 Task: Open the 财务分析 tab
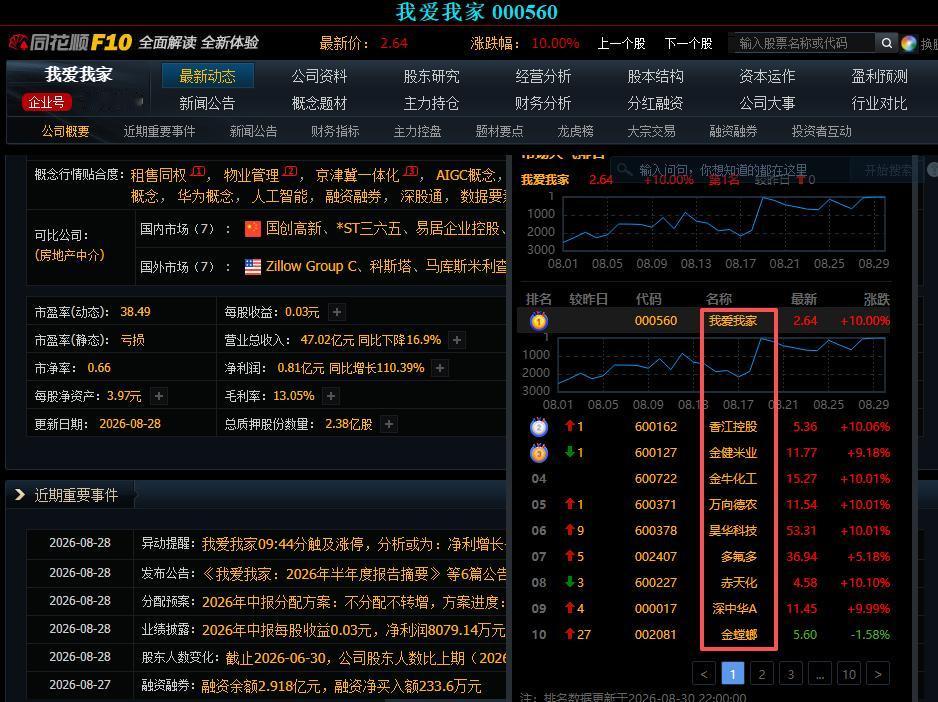point(543,103)
